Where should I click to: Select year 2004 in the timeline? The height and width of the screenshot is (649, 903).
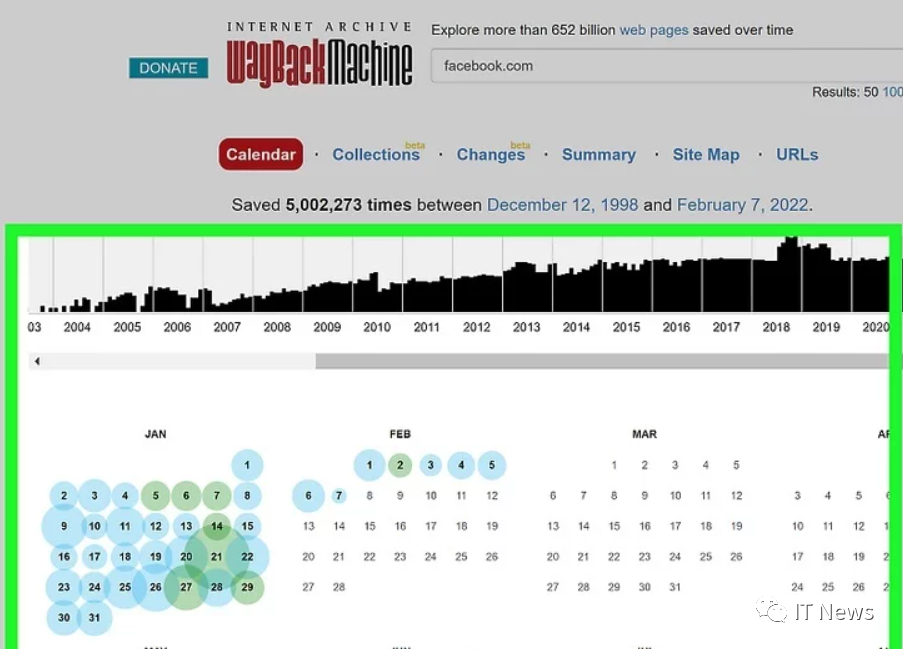77,327
